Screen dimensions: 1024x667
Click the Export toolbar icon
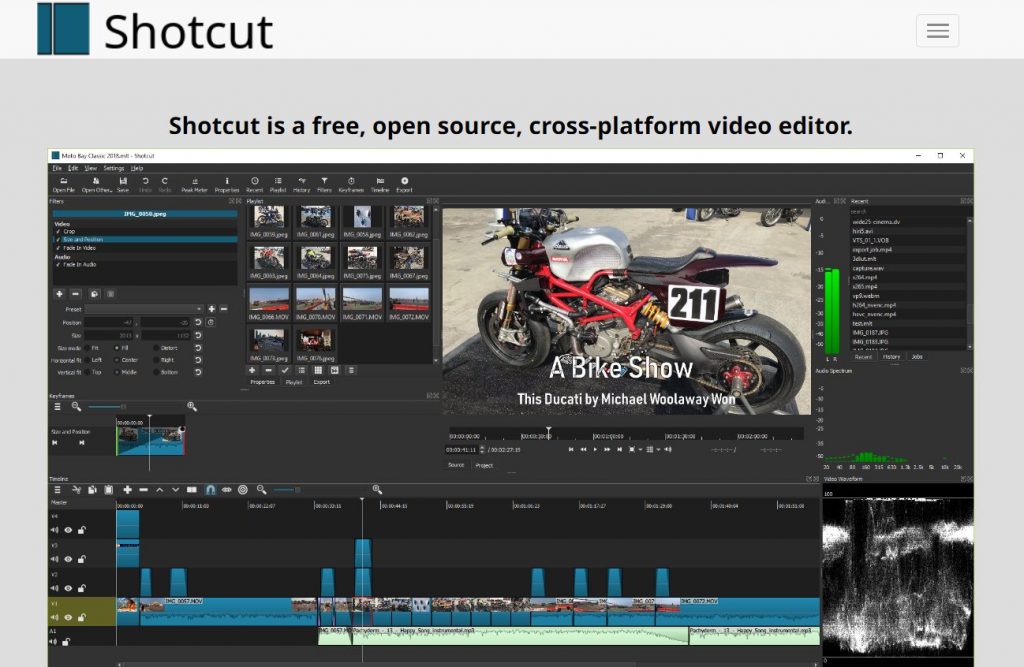pos(404,185)
